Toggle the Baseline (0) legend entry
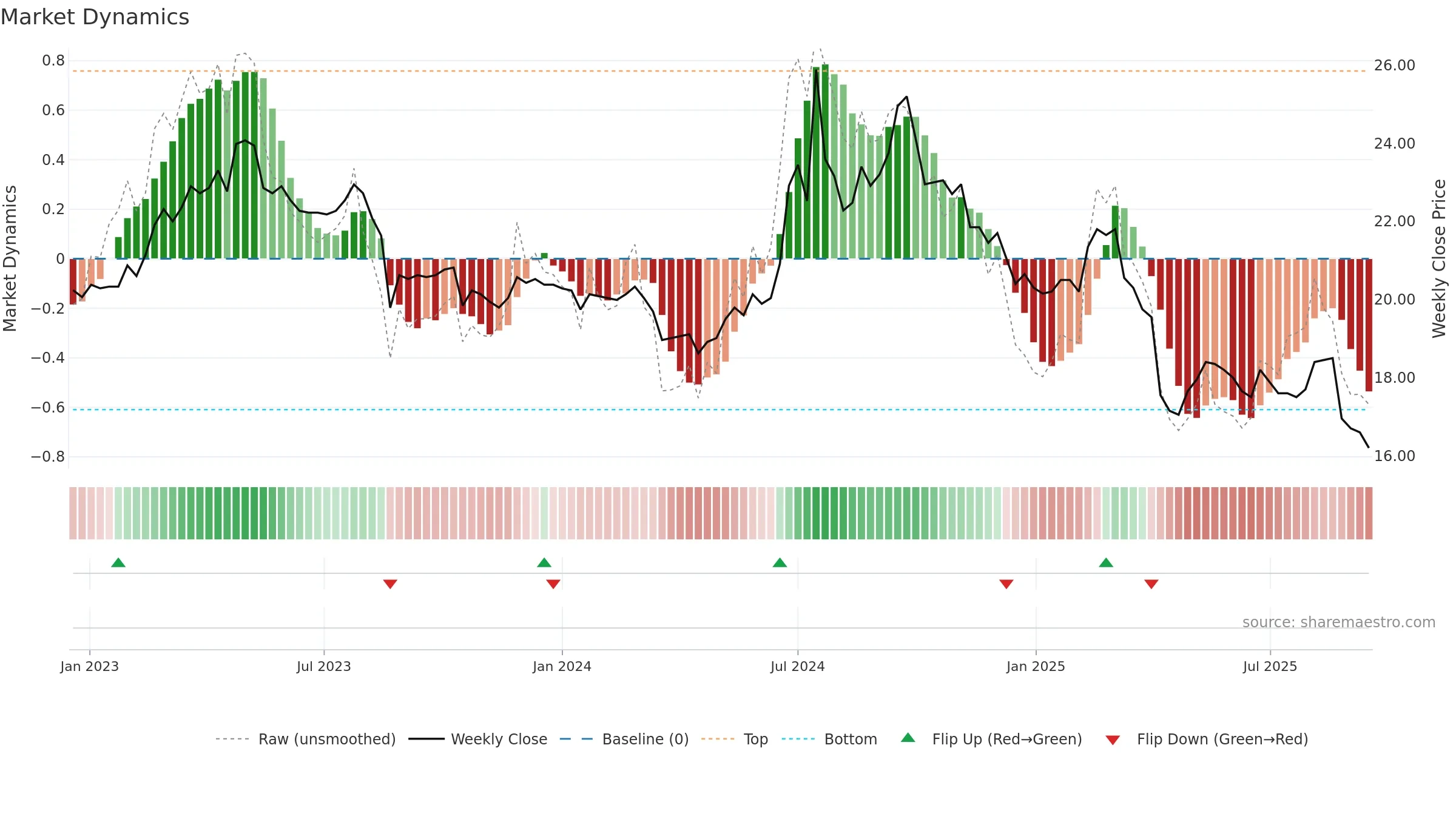 pyautogui.click(x=624, y=739)
